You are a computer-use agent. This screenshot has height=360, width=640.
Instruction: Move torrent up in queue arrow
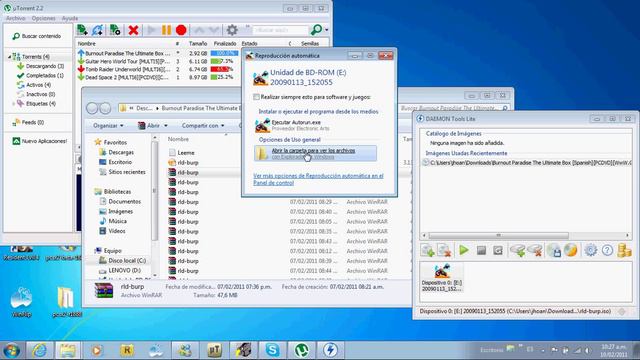coord(199,30)
